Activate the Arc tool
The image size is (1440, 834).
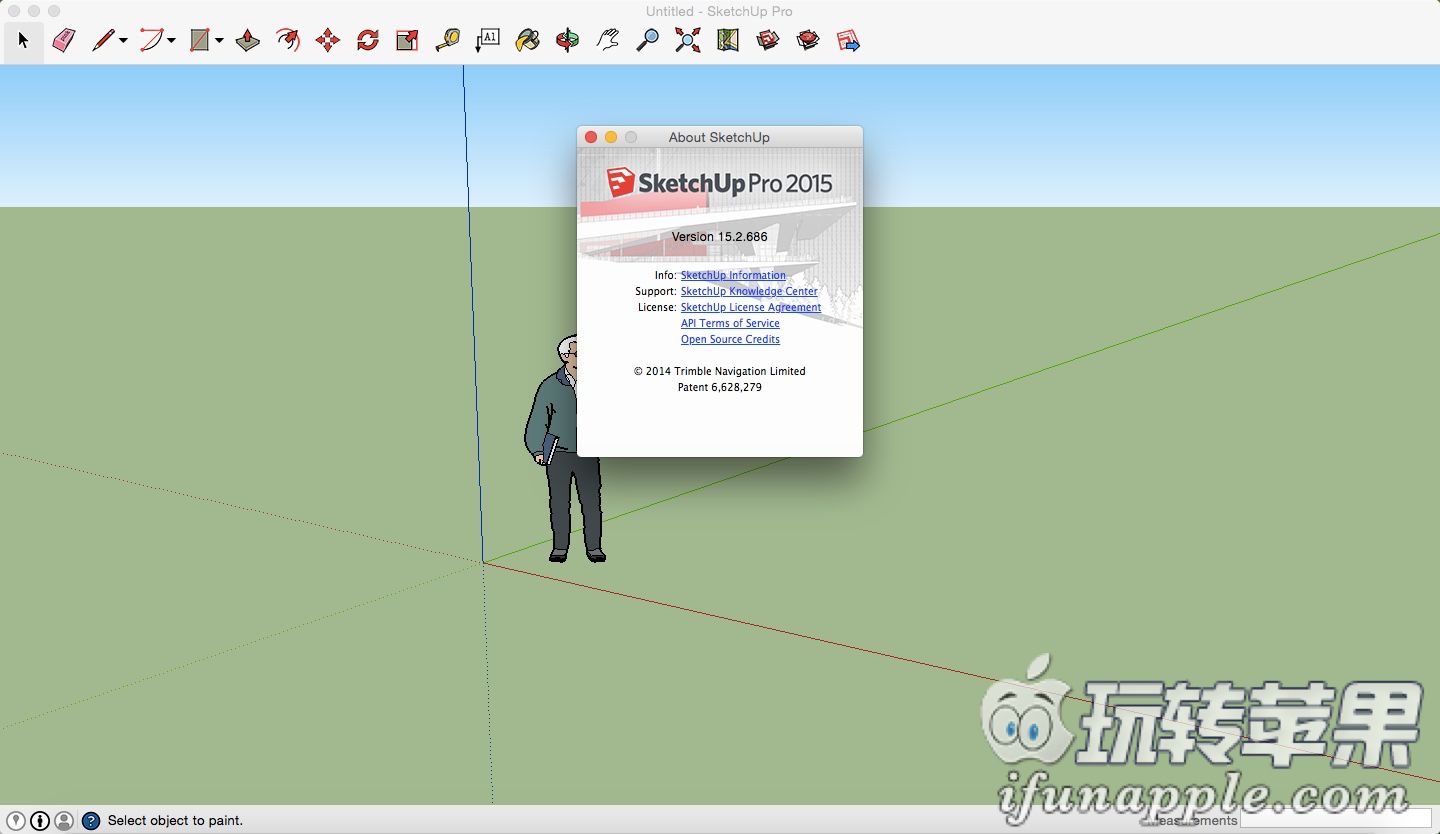pos(151,41)
